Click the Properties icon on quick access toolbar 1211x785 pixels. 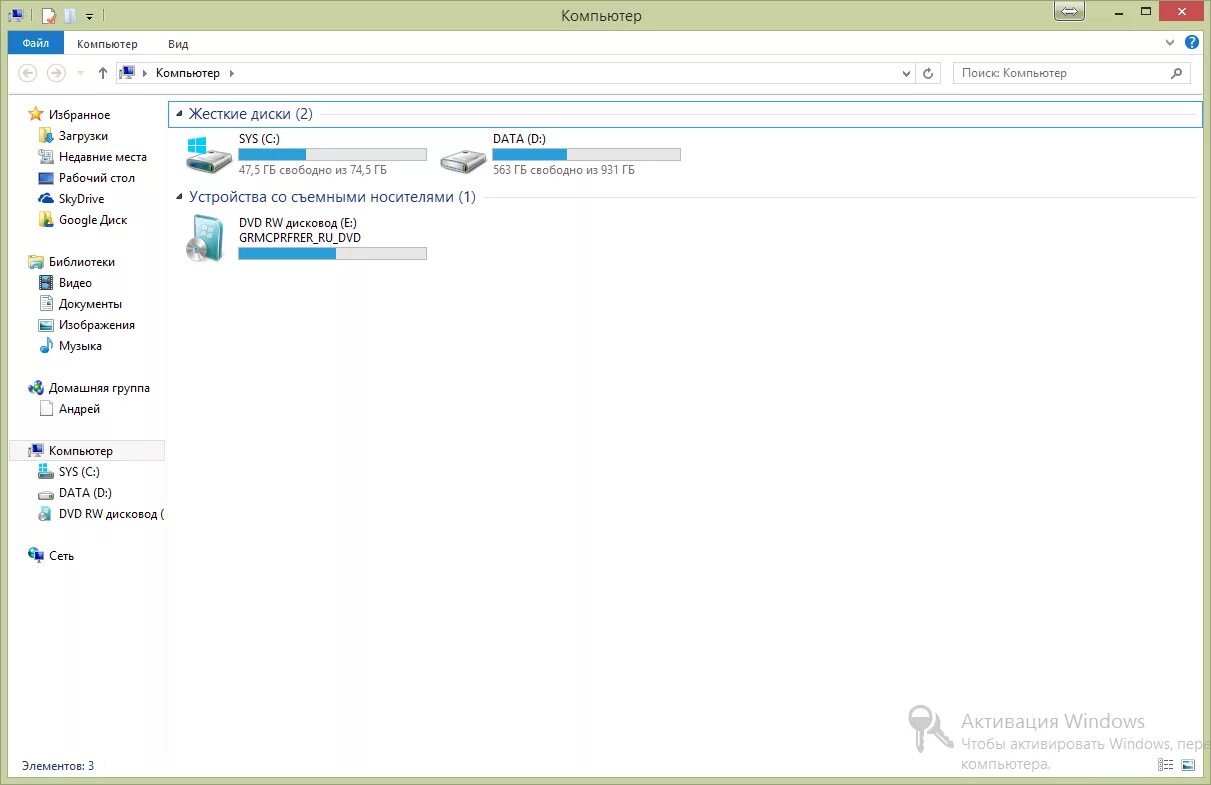48,15
